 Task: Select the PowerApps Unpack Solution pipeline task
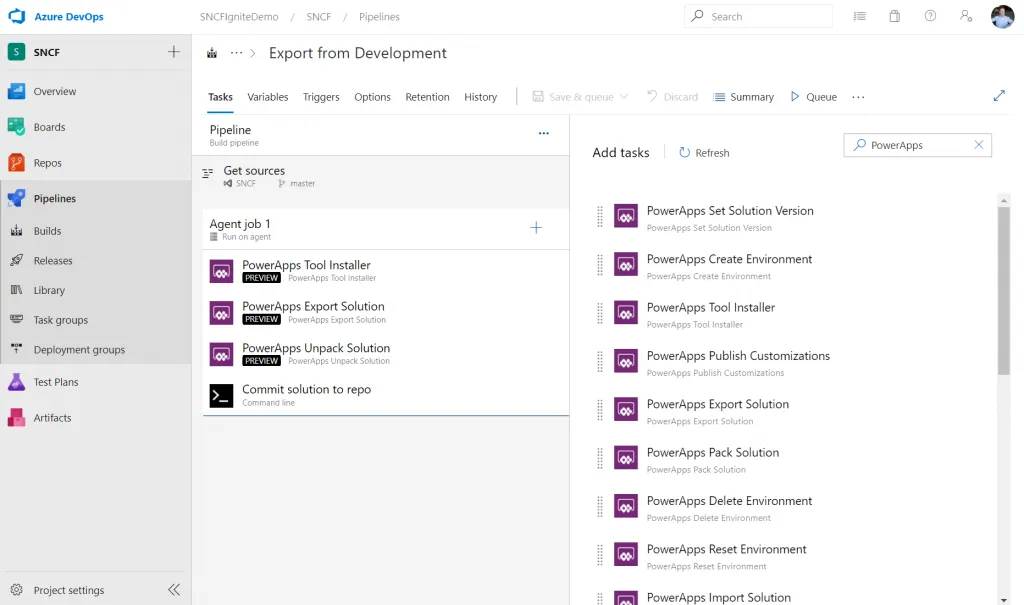click(x=385, y=353)
